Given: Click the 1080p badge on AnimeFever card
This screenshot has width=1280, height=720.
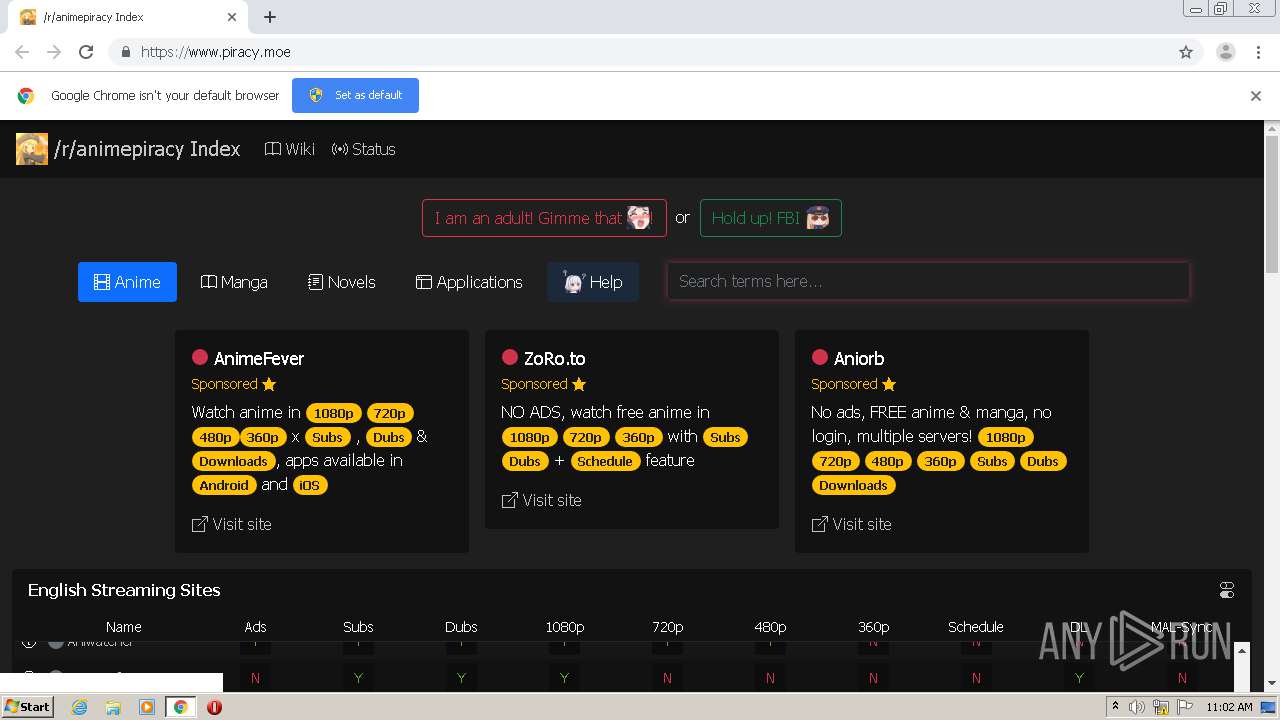Looking at the screenshot, I should 333,413.
